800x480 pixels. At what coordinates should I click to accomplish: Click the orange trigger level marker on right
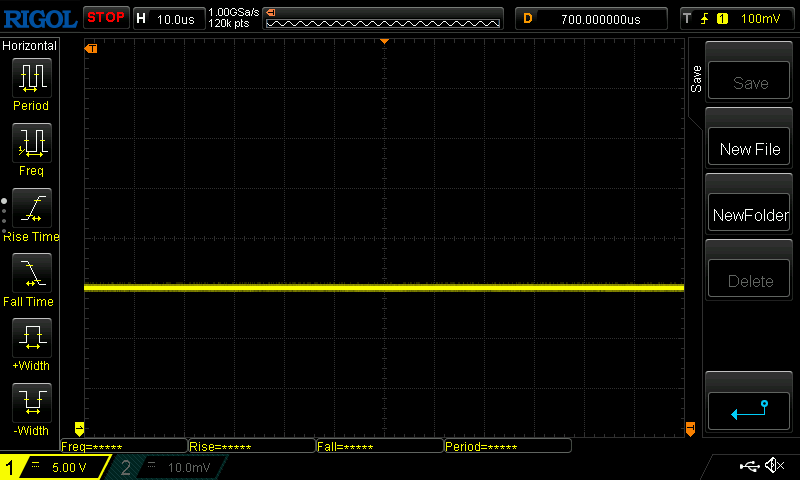click(x=690, y=429)
